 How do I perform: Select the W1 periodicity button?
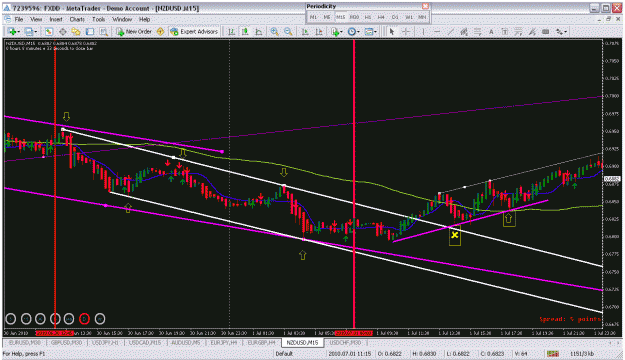(409, 17)
